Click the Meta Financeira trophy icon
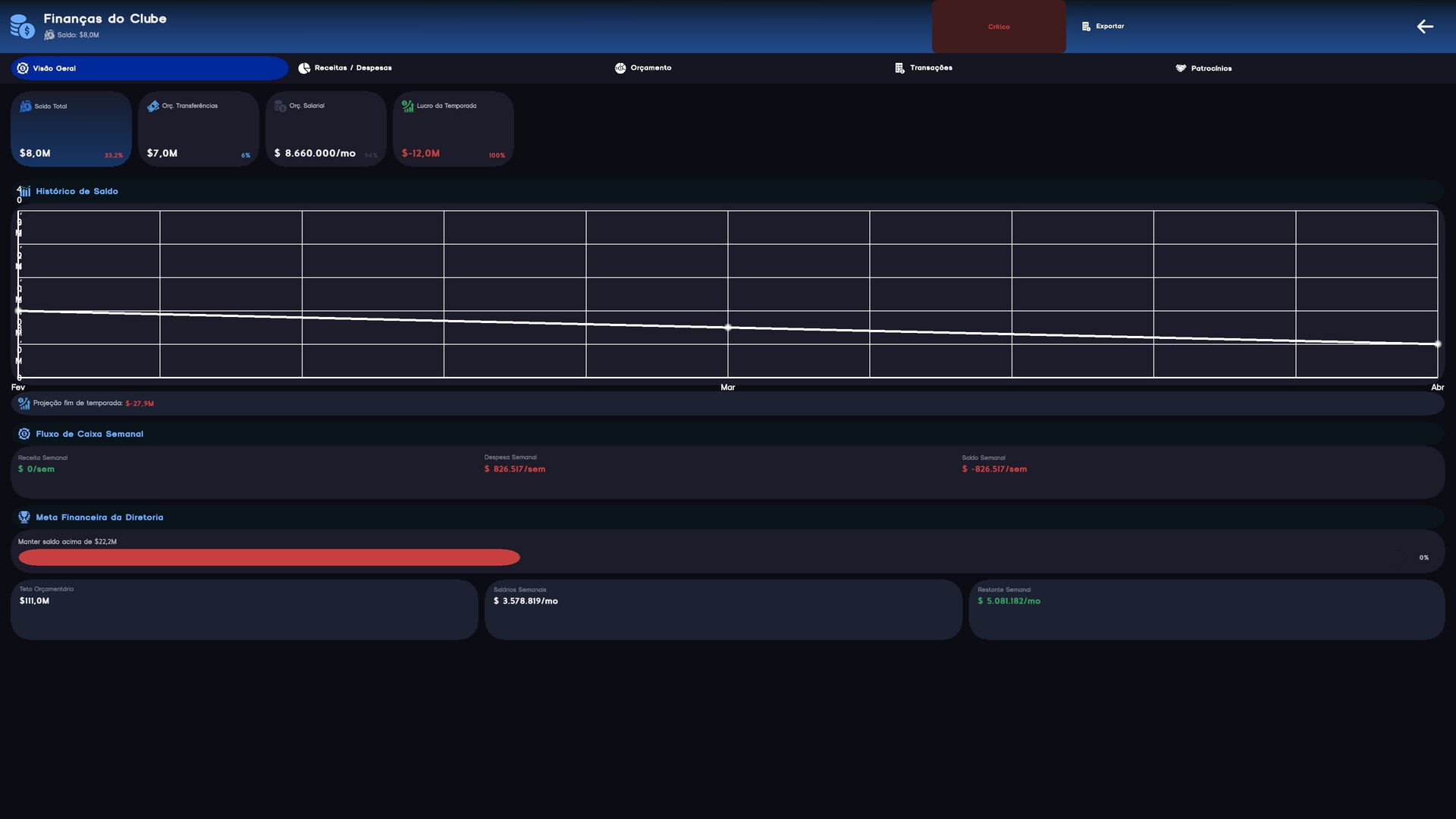Viewport: 1456px width, 819px height. (24, 517)
